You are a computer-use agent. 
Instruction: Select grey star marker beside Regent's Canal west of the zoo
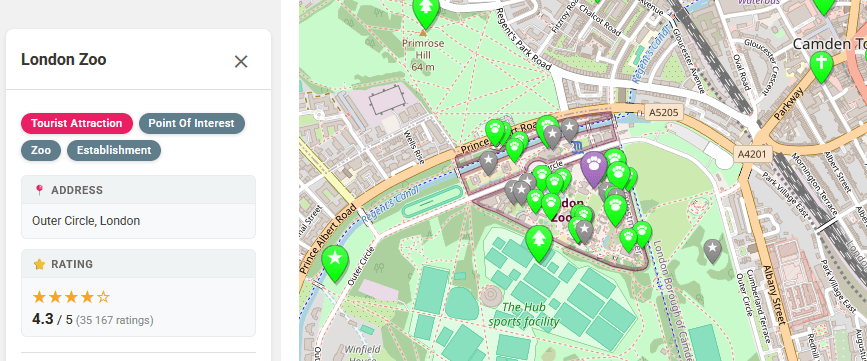point(488,162)
